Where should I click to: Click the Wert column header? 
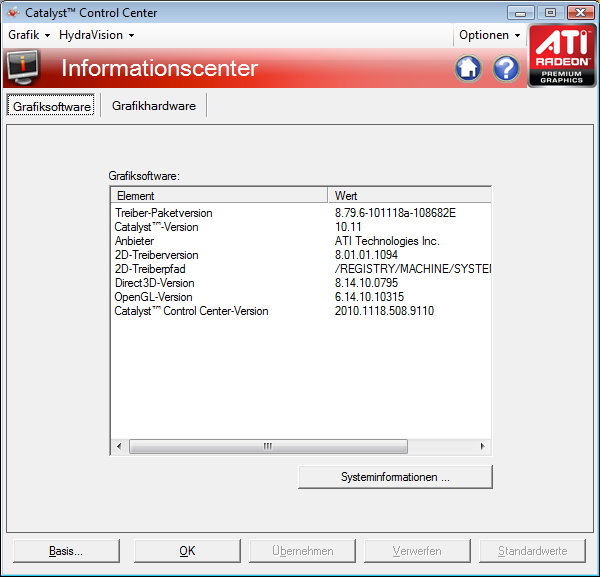point(409,196)
